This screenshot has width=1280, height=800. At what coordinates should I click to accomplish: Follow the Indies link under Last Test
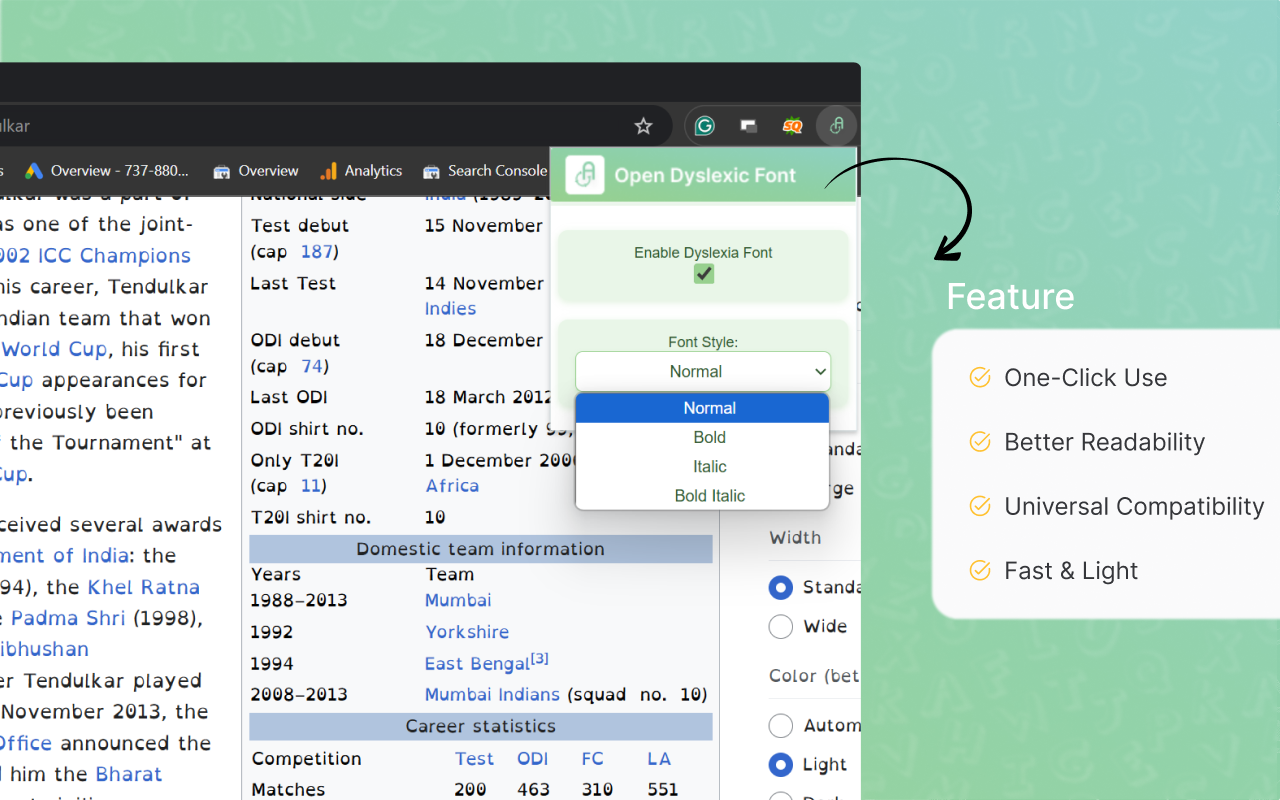(450, 308)
